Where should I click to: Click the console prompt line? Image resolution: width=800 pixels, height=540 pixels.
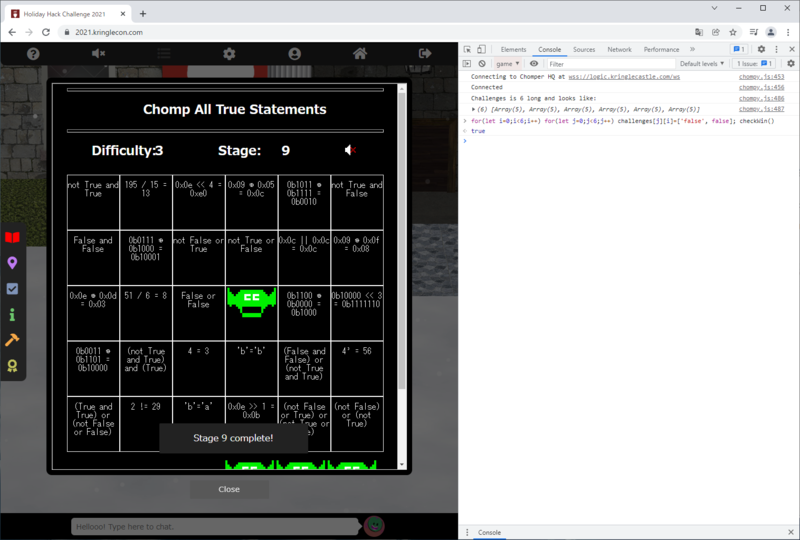[x=628, y=141]
